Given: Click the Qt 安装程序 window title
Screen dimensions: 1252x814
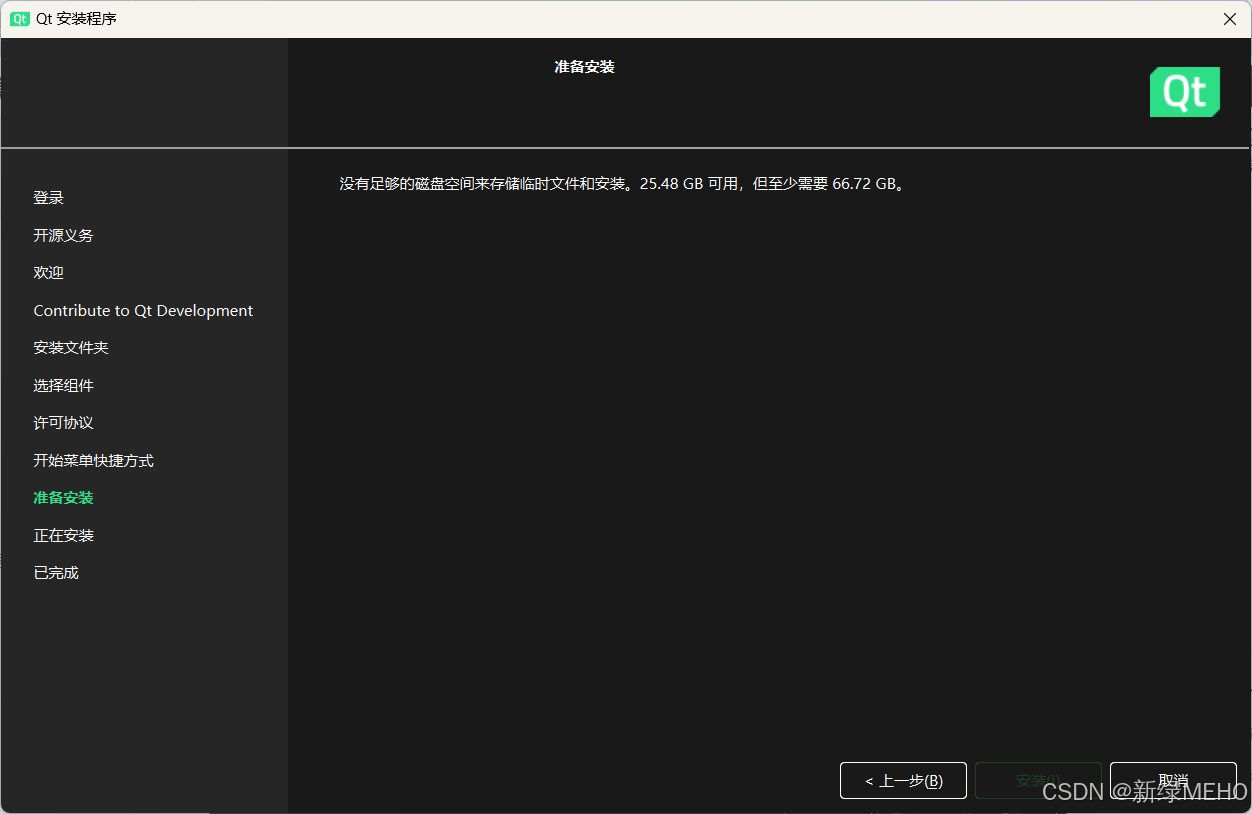Looking at the screenshot, I should [76, 19].
